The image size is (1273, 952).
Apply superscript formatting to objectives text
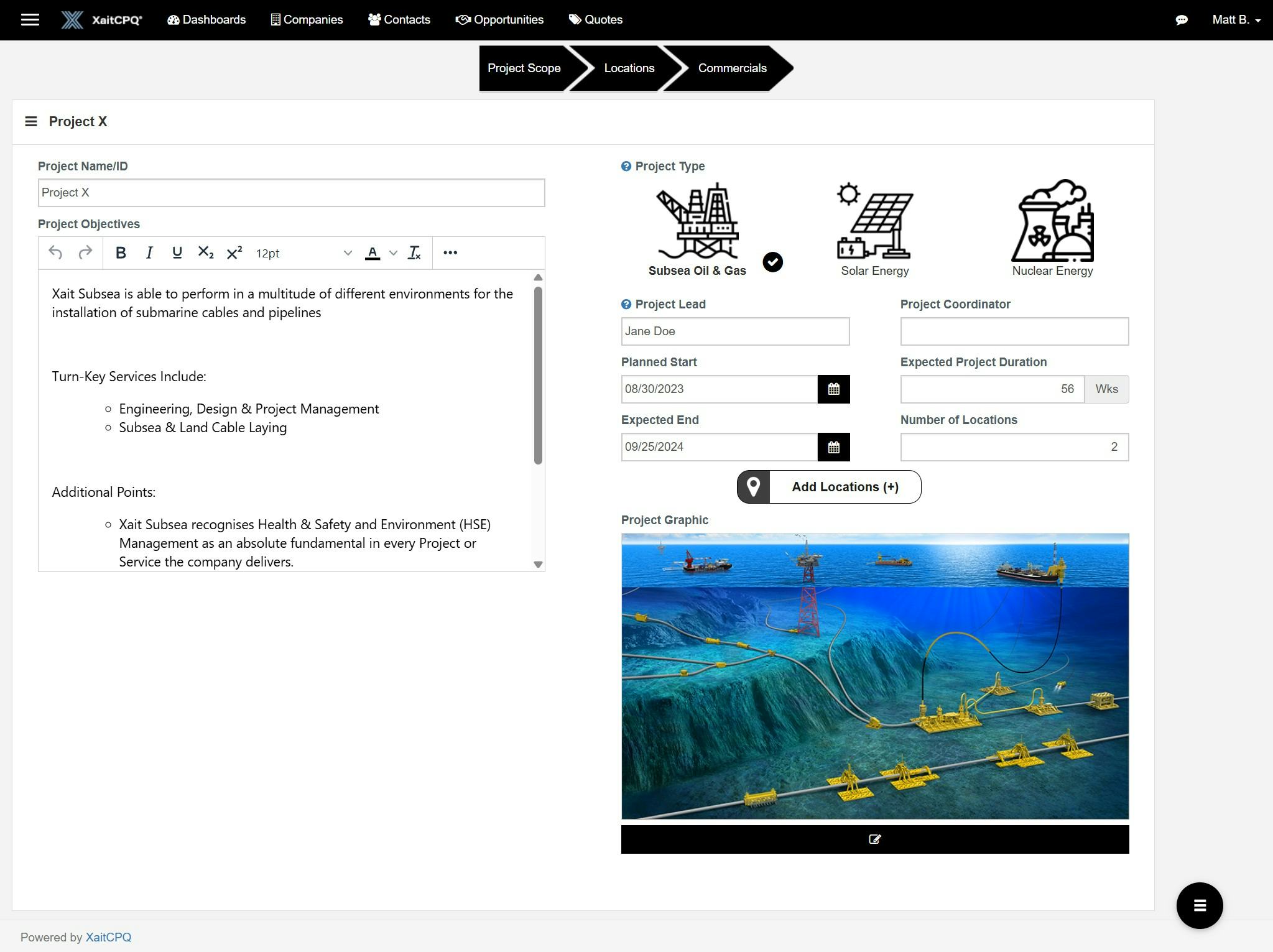[233, 252]
